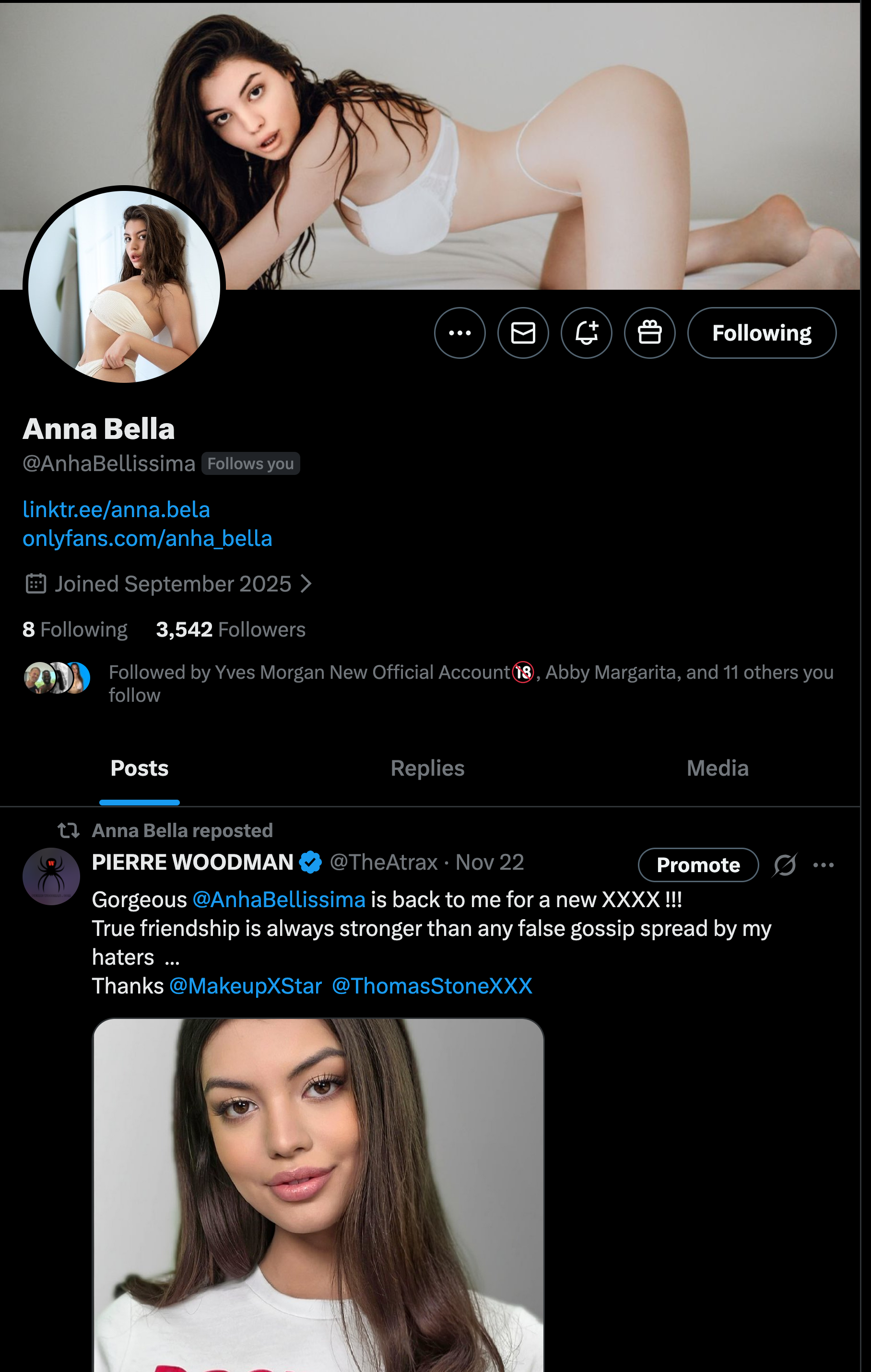The image size is (871, 1372).
Task: Click PIERRE WOODMAN's spider avatar
Action: 51,876
